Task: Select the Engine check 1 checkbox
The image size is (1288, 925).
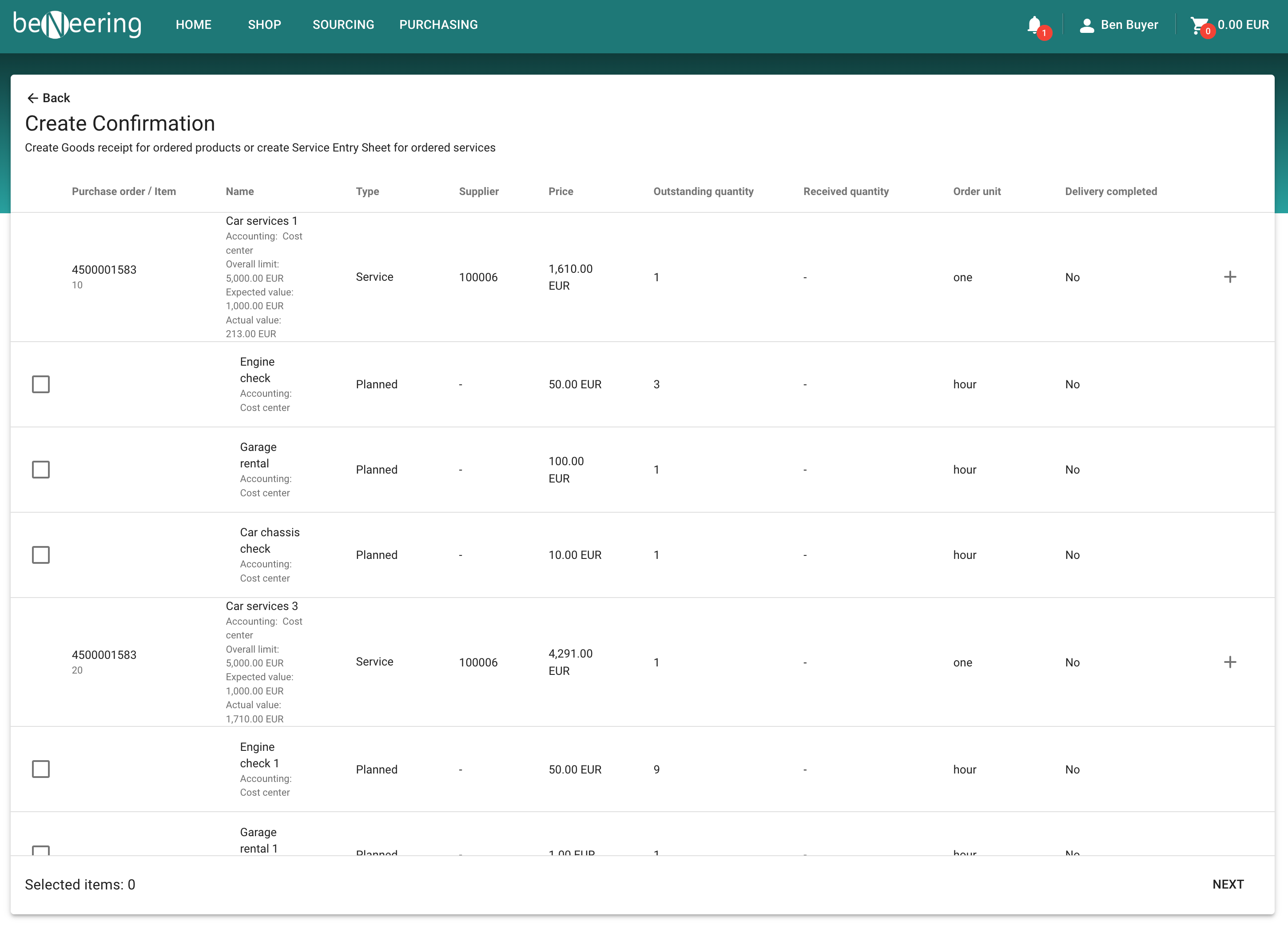Action: pyautogui.click(x=41, y=769)
